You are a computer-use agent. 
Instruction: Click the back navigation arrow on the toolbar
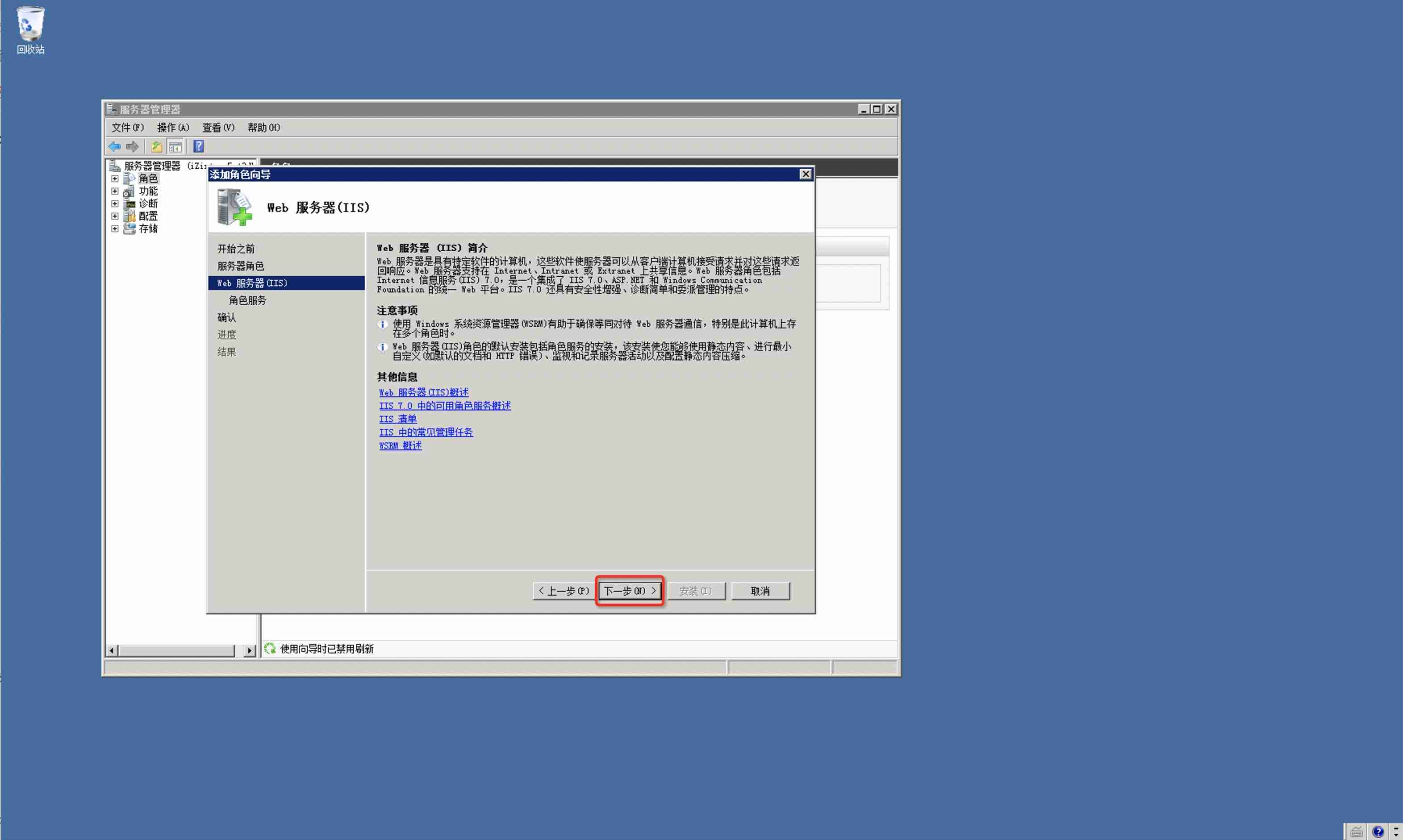pos(114,146)
